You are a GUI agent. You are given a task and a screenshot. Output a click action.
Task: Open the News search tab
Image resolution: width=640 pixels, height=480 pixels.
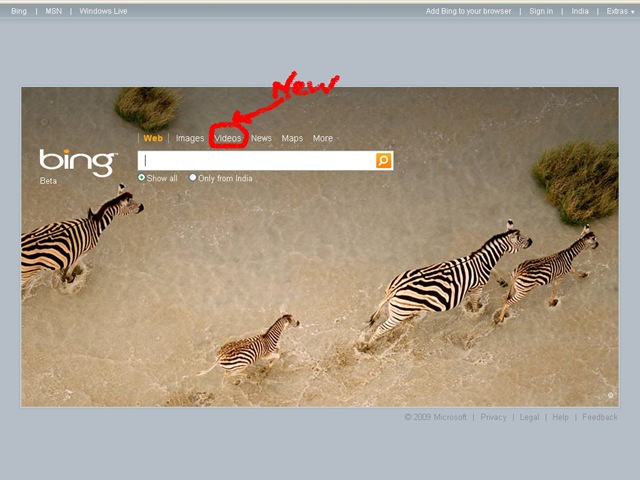[261, 138]
